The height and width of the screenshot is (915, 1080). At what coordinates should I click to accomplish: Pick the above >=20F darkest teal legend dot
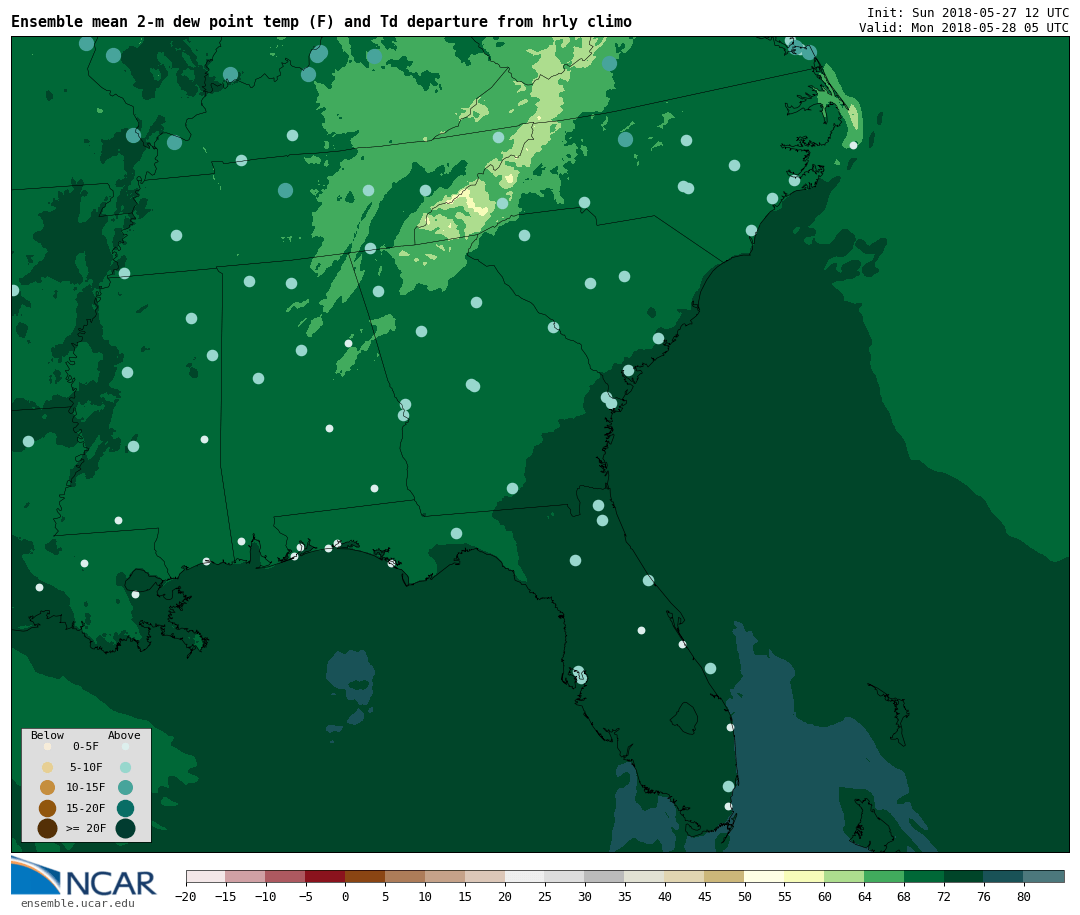(125, 828)
